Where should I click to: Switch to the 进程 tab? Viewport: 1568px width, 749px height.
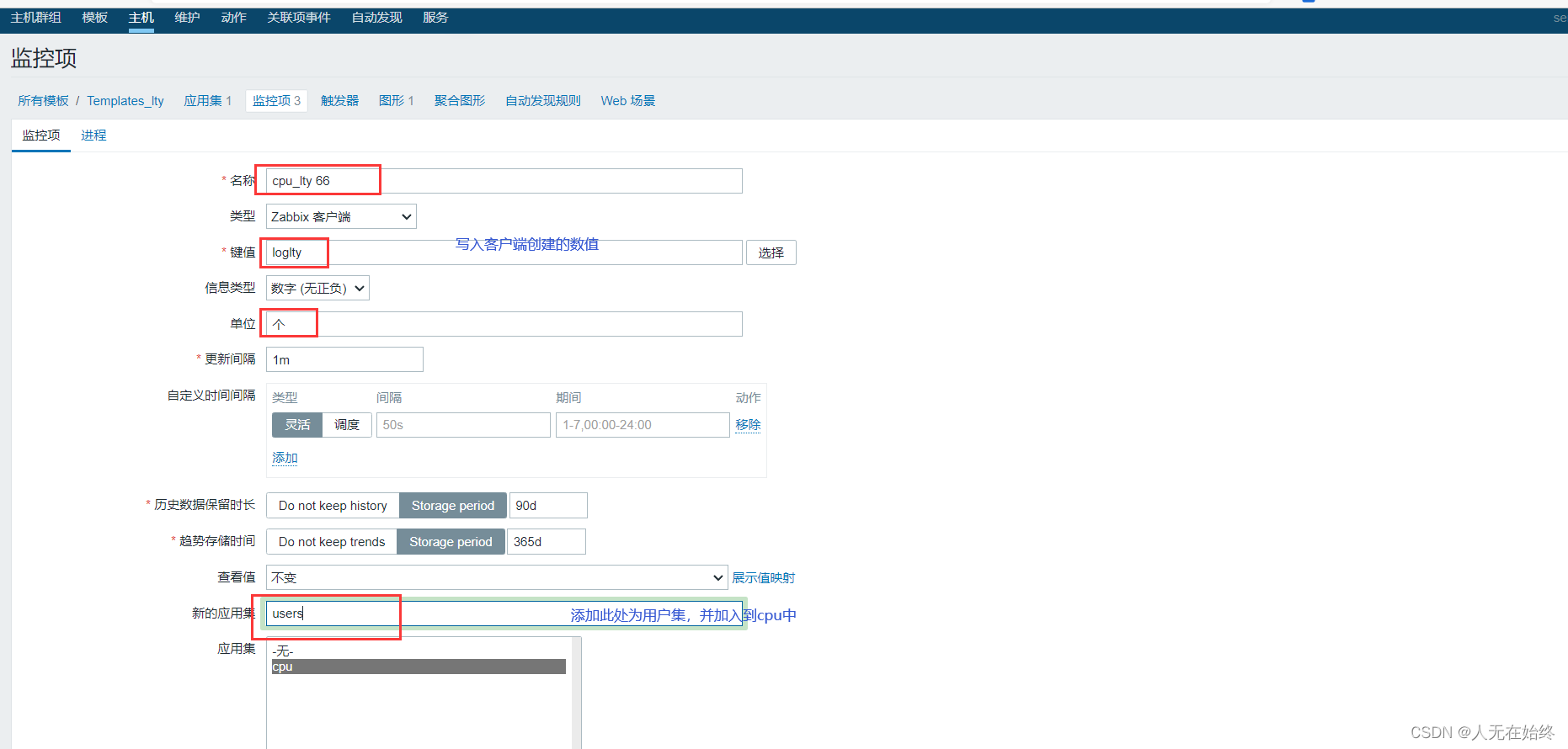pos(93,135)
